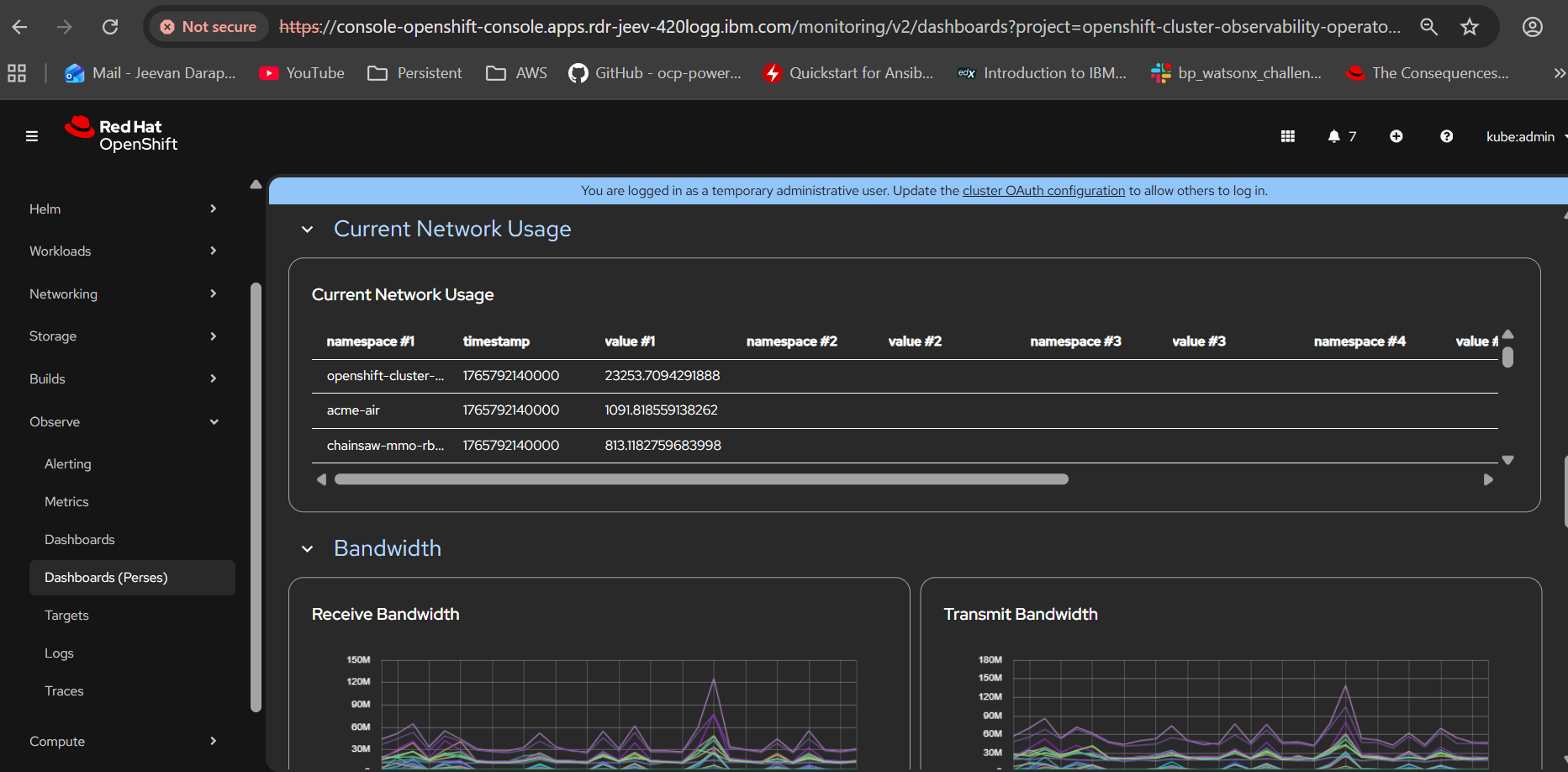Click the table's scroll right arrow

tap(1488, 479)
